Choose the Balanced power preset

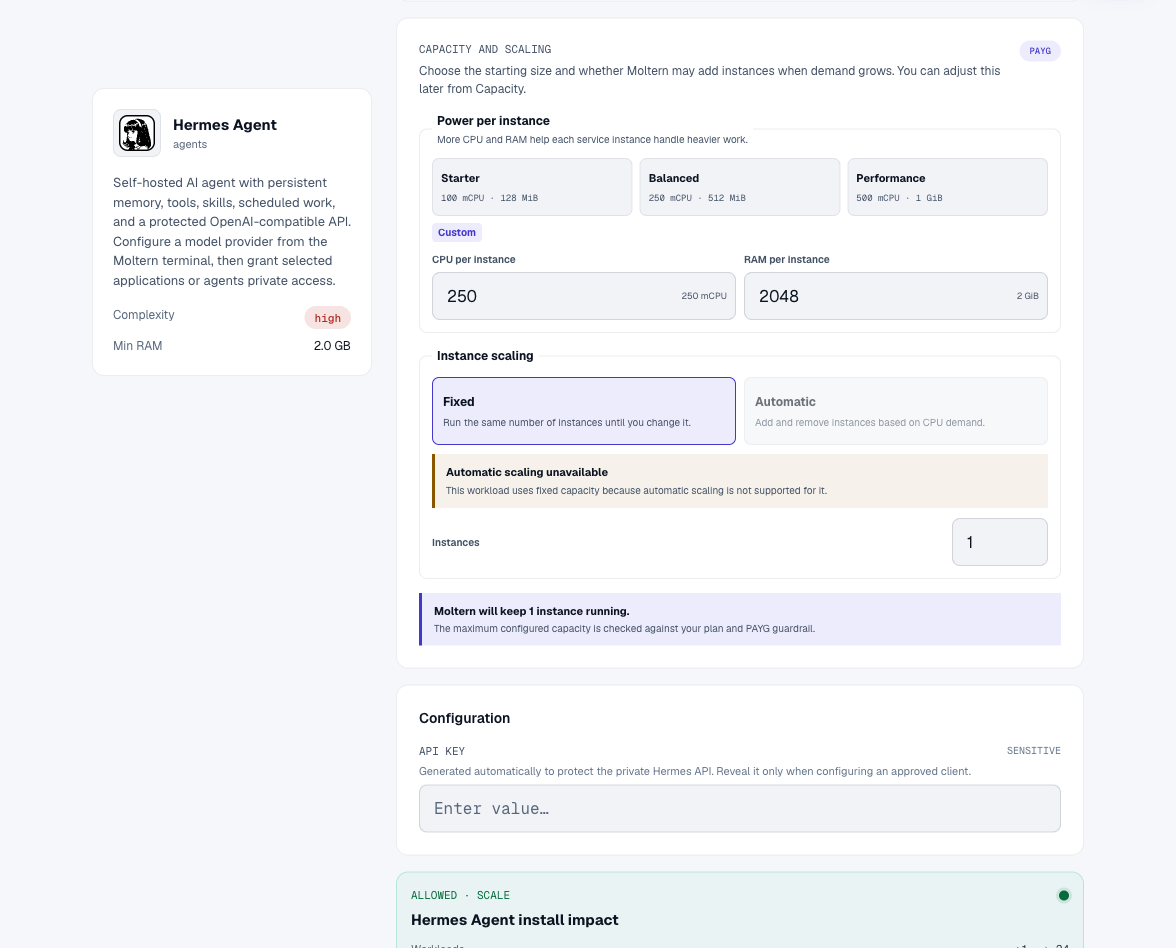coord(740,187)
